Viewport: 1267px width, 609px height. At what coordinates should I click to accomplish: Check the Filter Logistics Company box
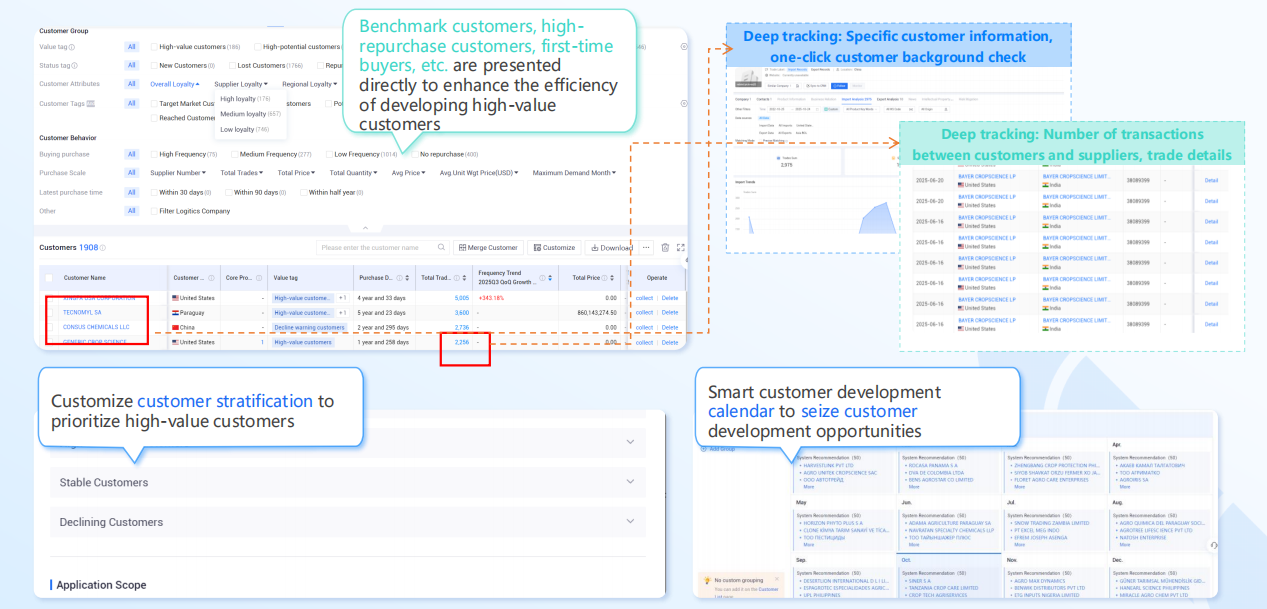pos(154,211)
